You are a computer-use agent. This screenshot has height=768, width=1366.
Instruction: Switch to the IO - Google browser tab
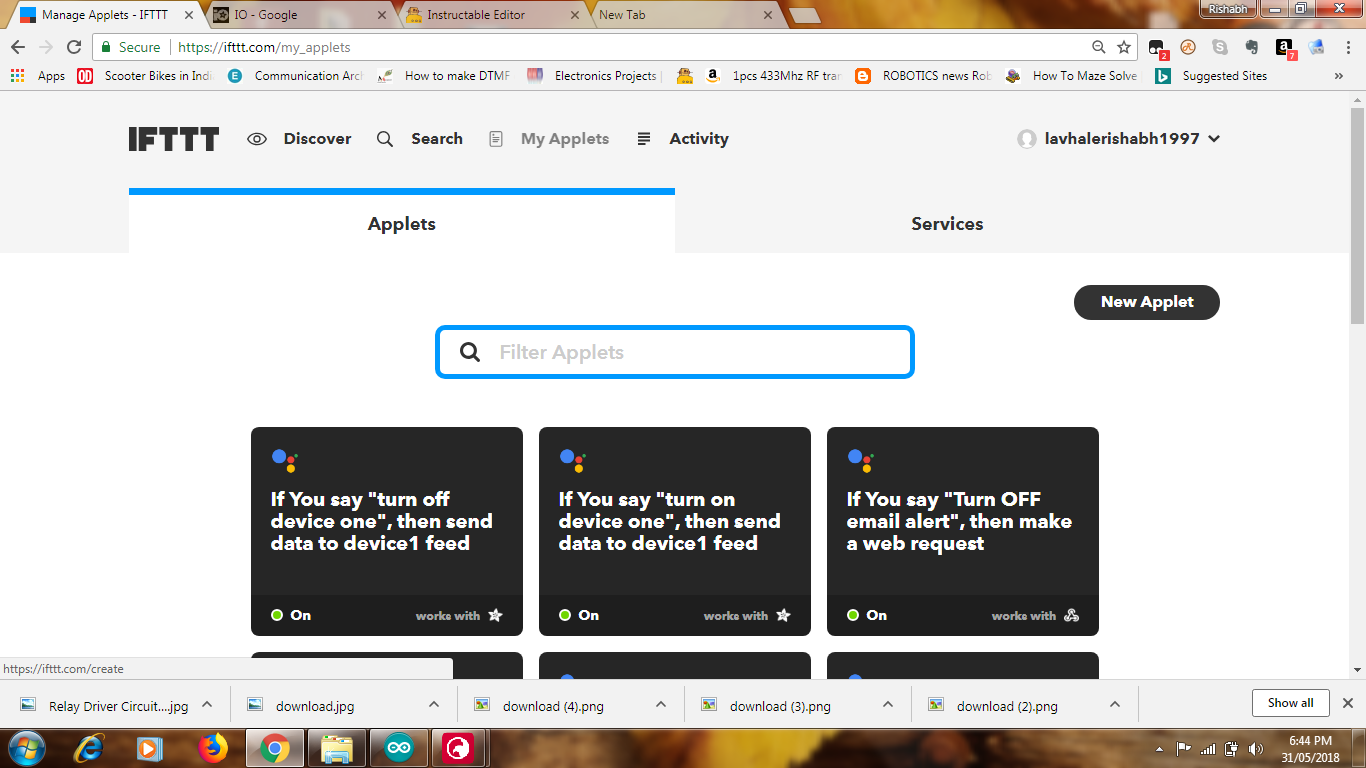[299, 15]
